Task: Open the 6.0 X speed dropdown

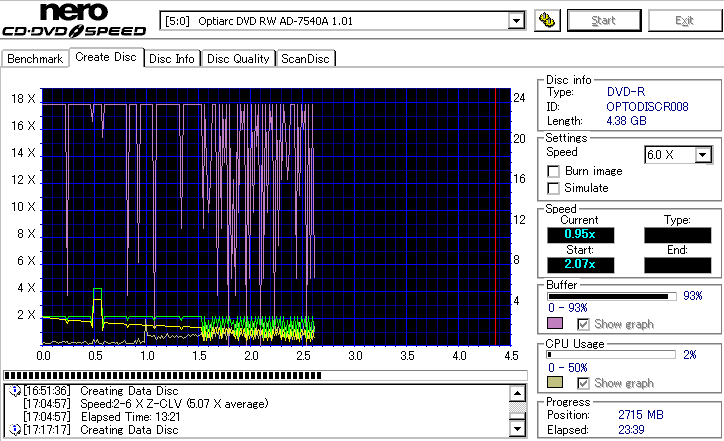Action: pyautogui.click(x=703, y=155)
